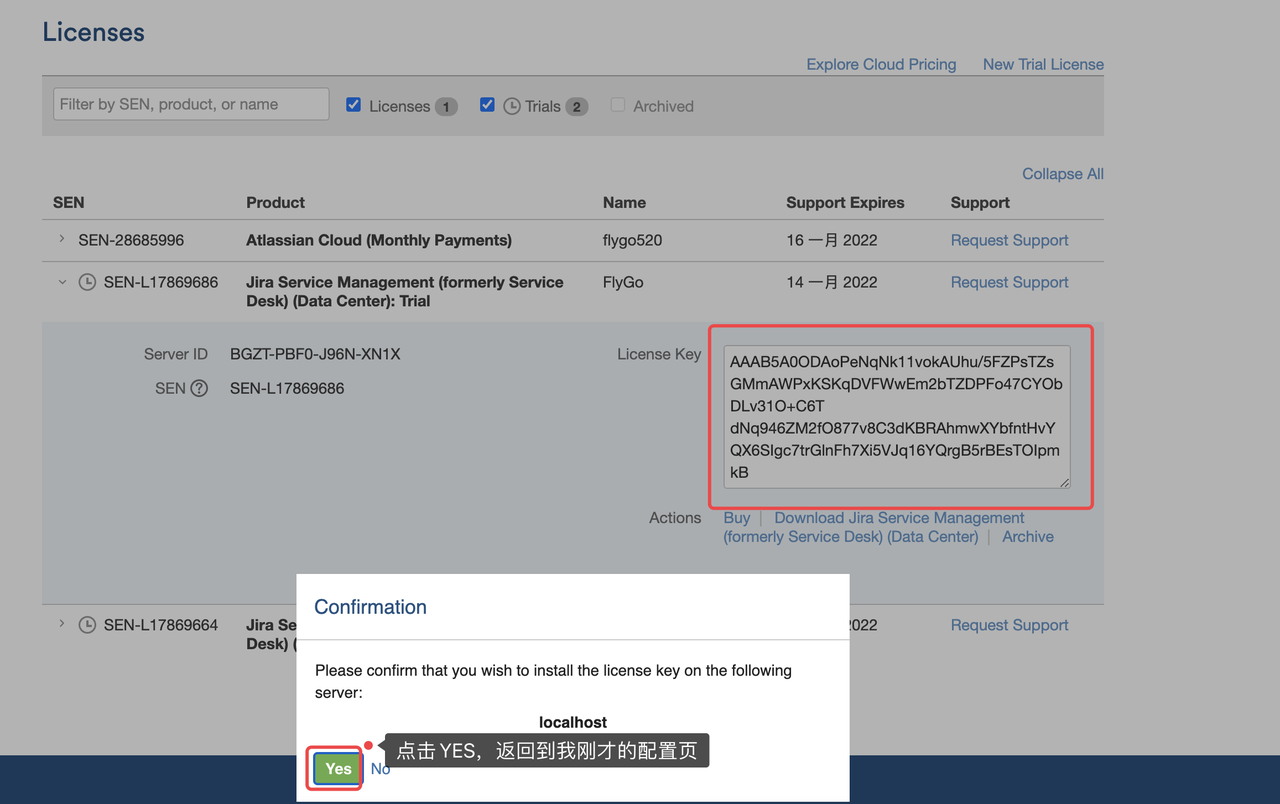Request Support for Atlassian Cloud license

pos(1009,240)
